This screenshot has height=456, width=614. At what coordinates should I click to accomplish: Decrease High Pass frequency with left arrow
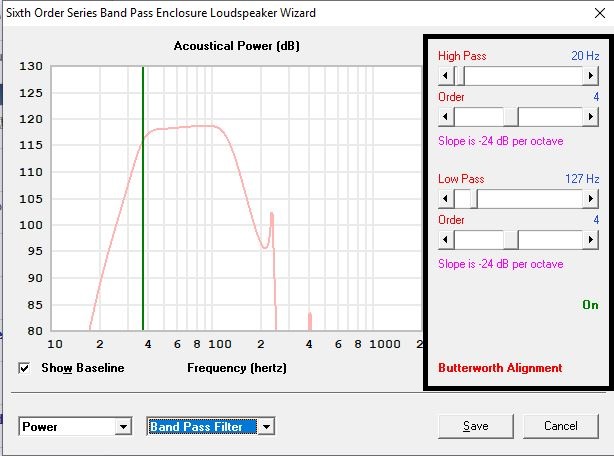click(x=446, y=76)
